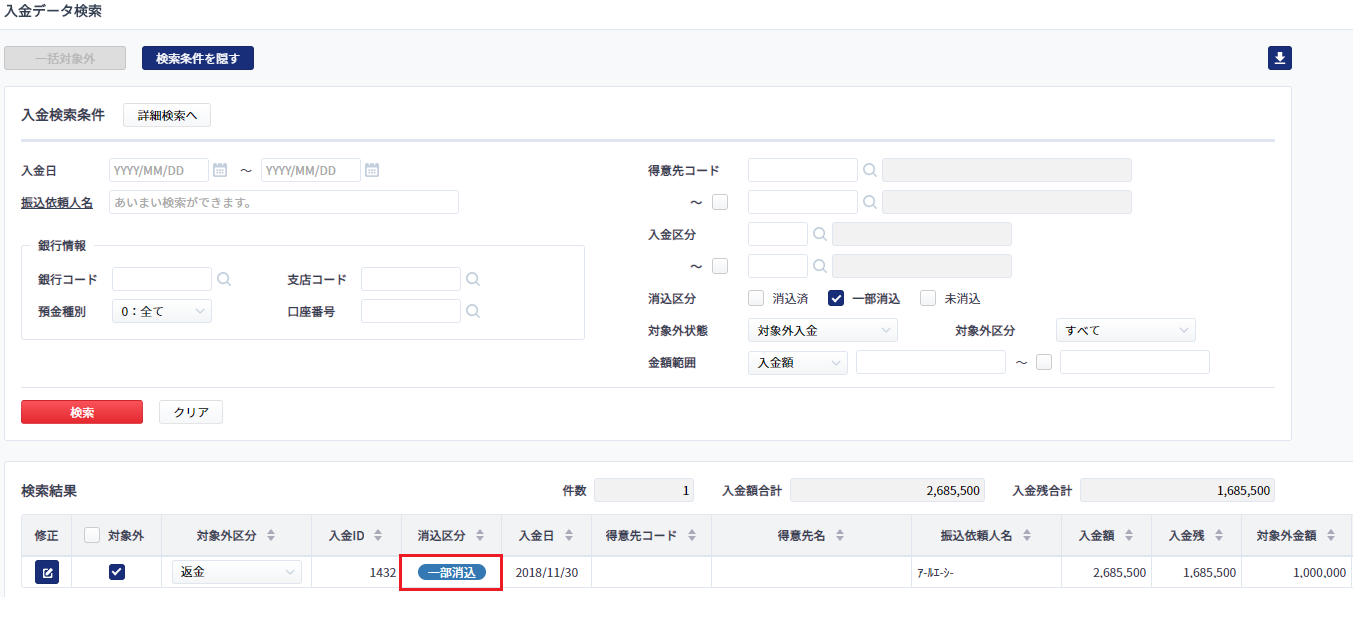The image size is (1360, 631).
Task: Uncheck 対象外 checkbox for row 1432
Action: [117, 572]
